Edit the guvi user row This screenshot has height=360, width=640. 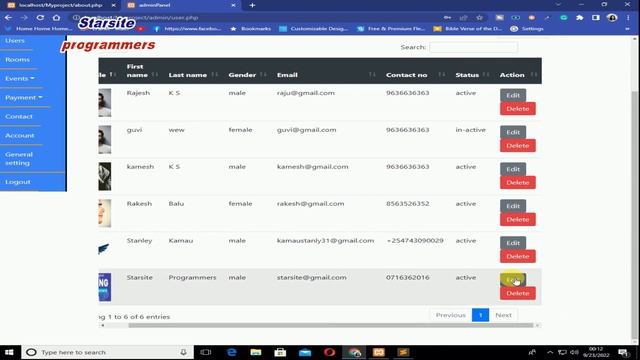coord(513,132)
